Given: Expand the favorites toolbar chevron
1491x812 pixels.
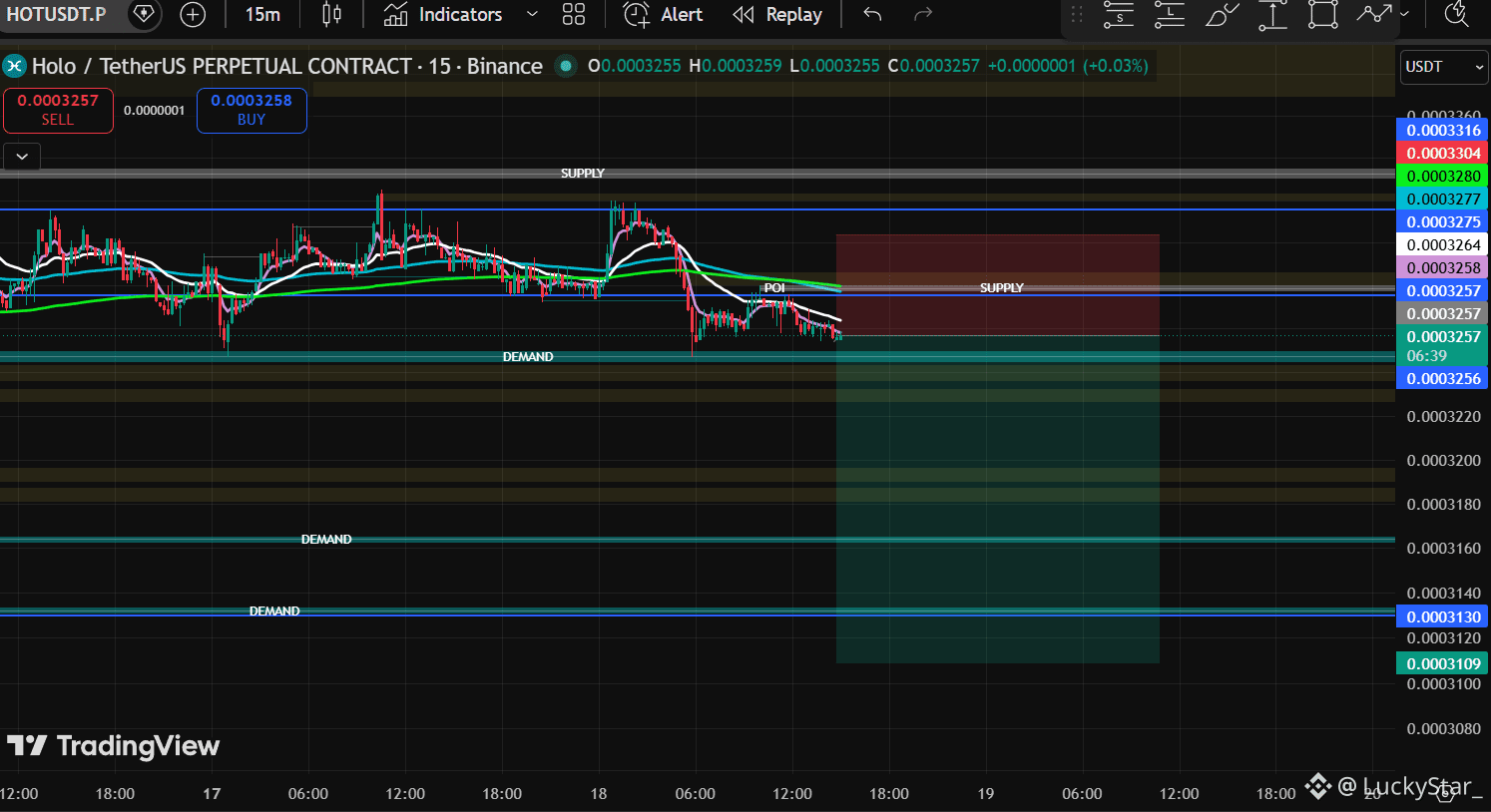Looking at the screenshot, I should [x=1405, y=14].
